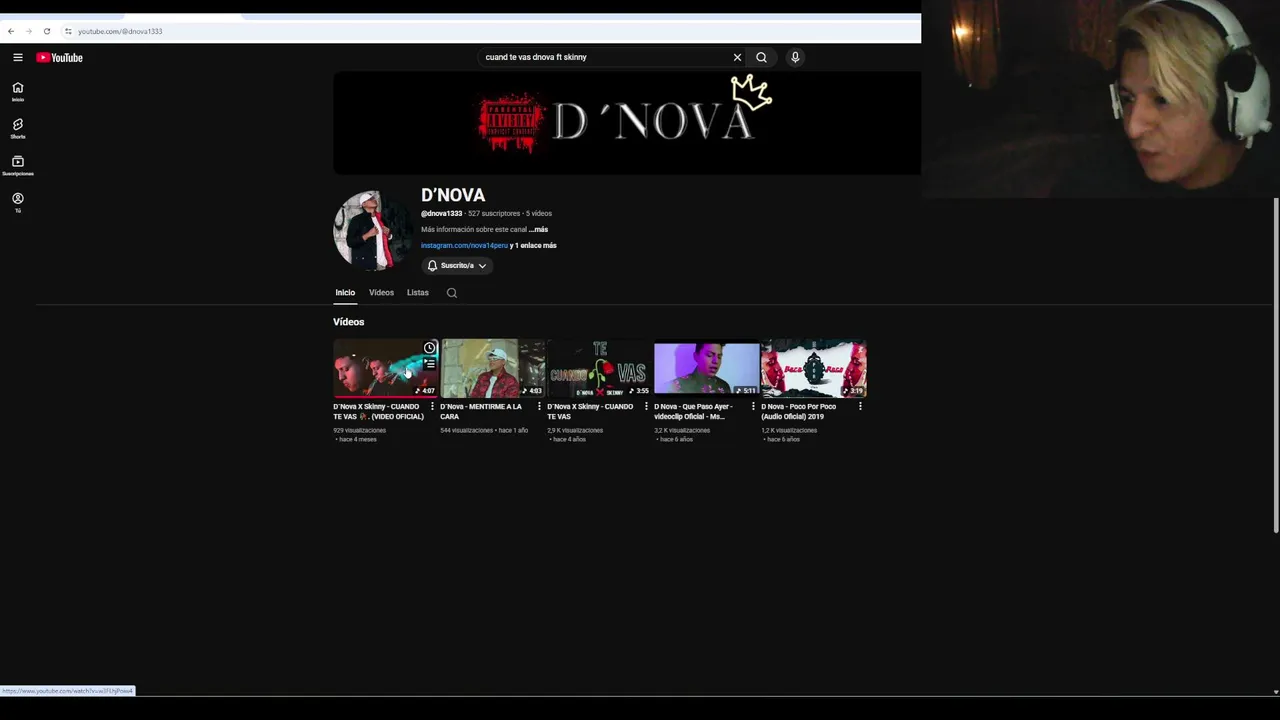The width and height of the screenshot is (1280, 720).
Task: Click the browser forward arrow
Action: (28, 31)
